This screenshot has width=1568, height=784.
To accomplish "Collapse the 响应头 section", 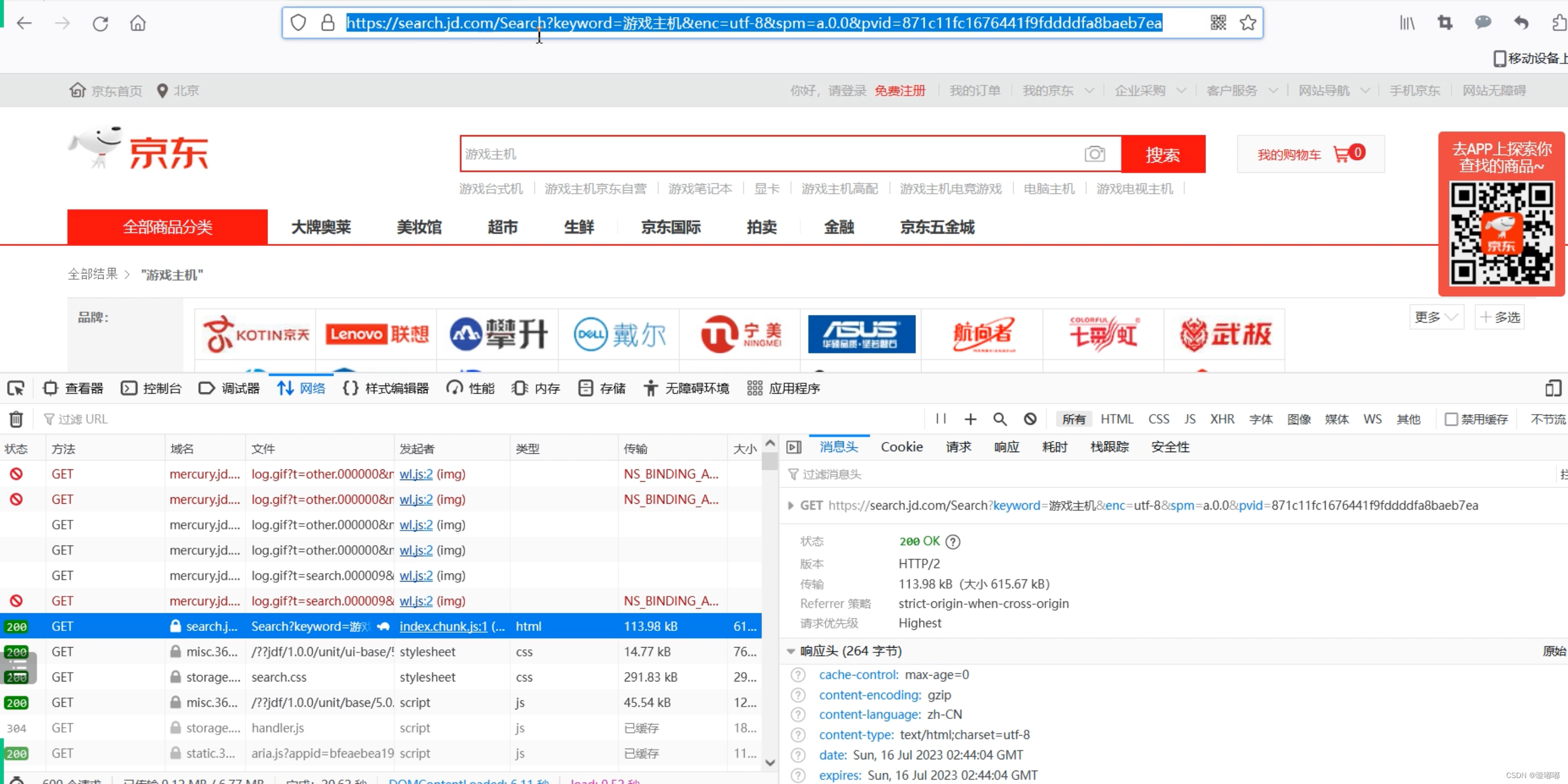I will tap(790, 651).
